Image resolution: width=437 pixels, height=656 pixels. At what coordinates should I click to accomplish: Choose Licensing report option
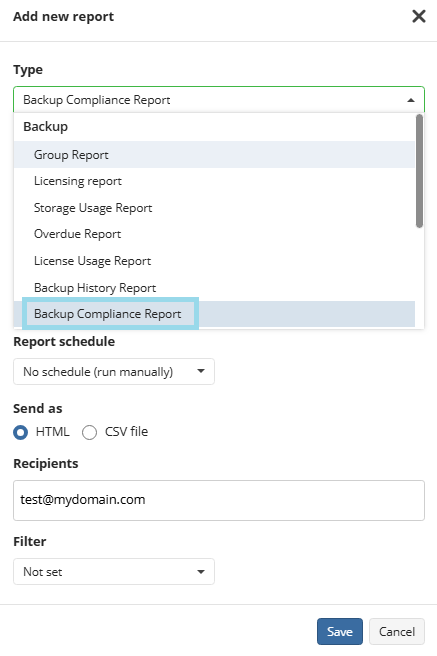214,181
